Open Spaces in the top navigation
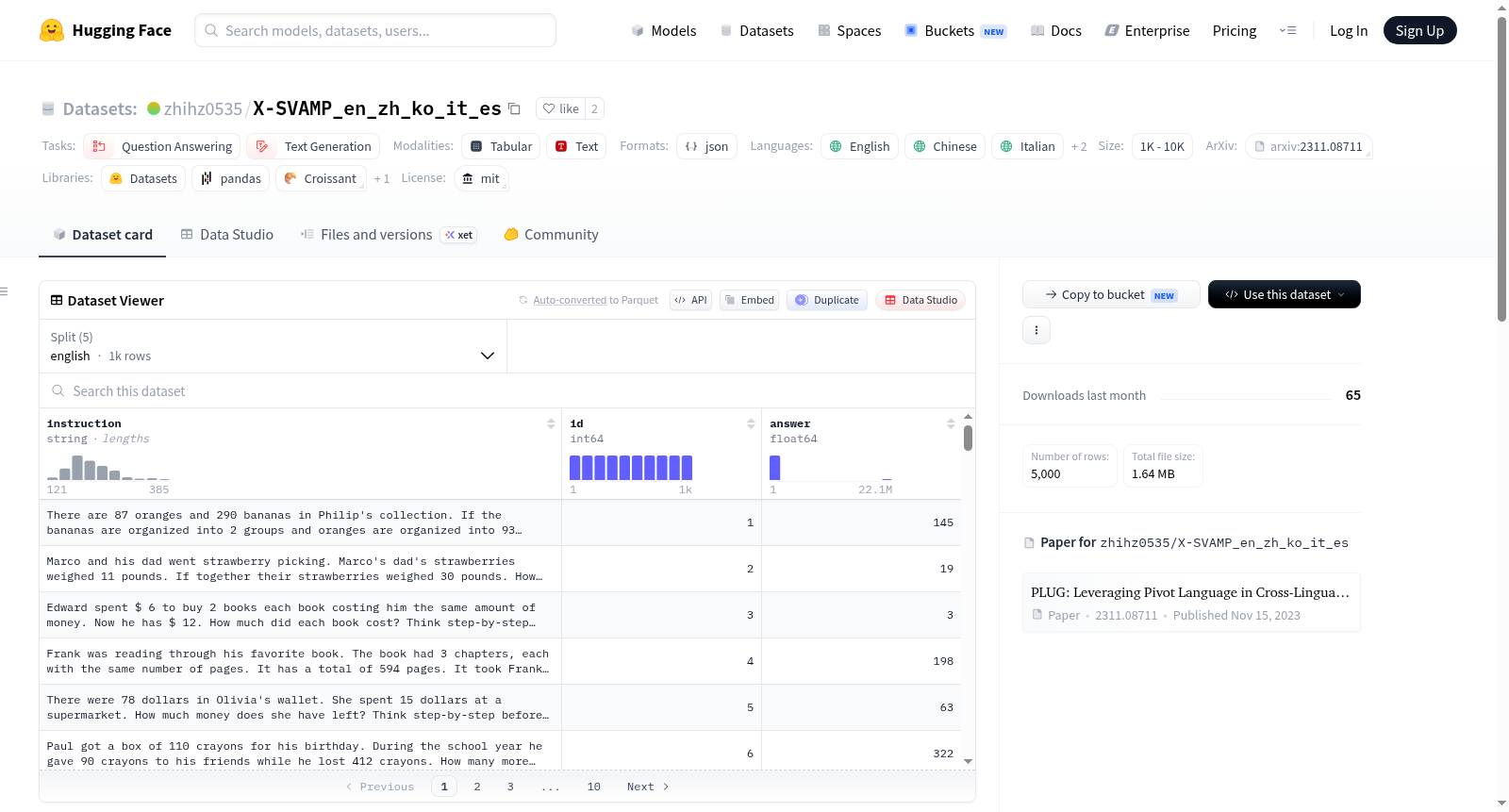 (x=849, y=30)
